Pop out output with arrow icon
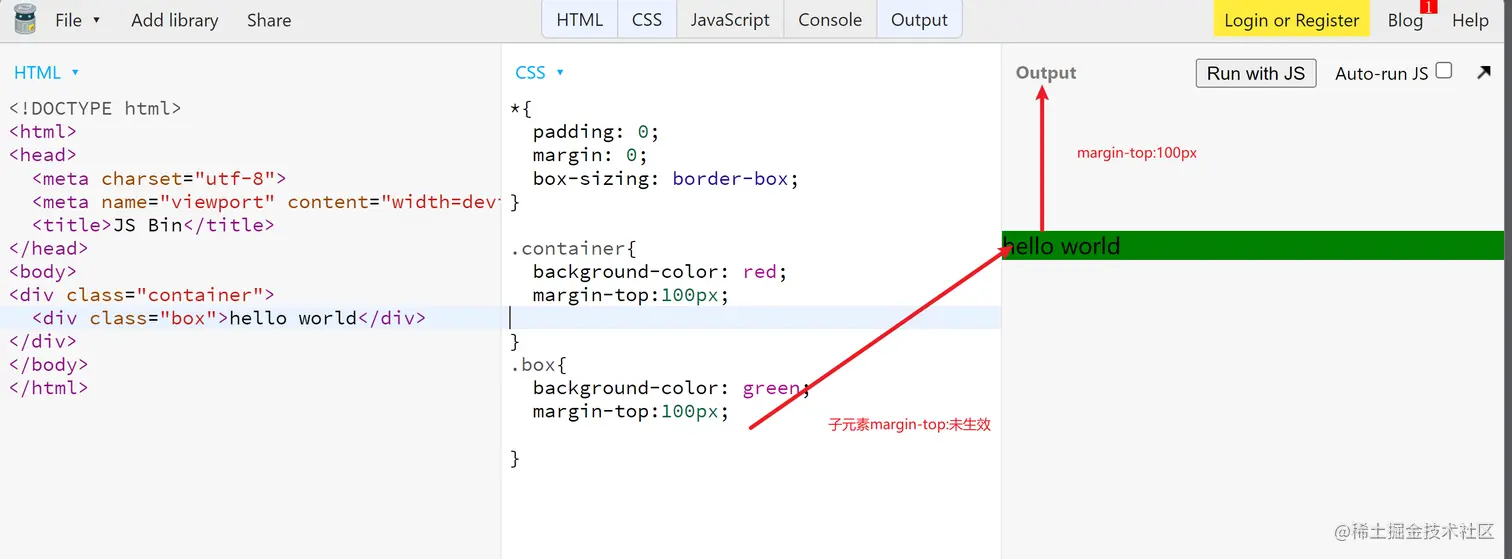This screenshot has height=559, width=1512. pyautogui.click(x=1484, y=72)
